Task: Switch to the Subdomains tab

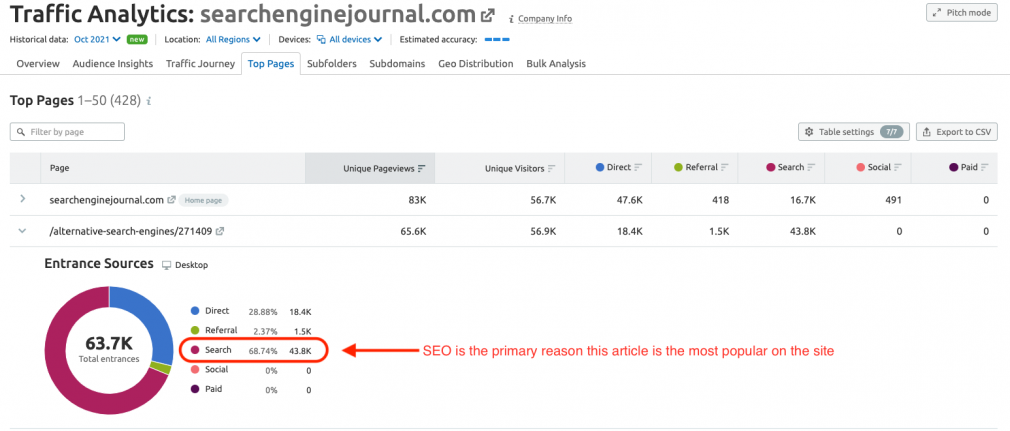Action: coord(397,64)
